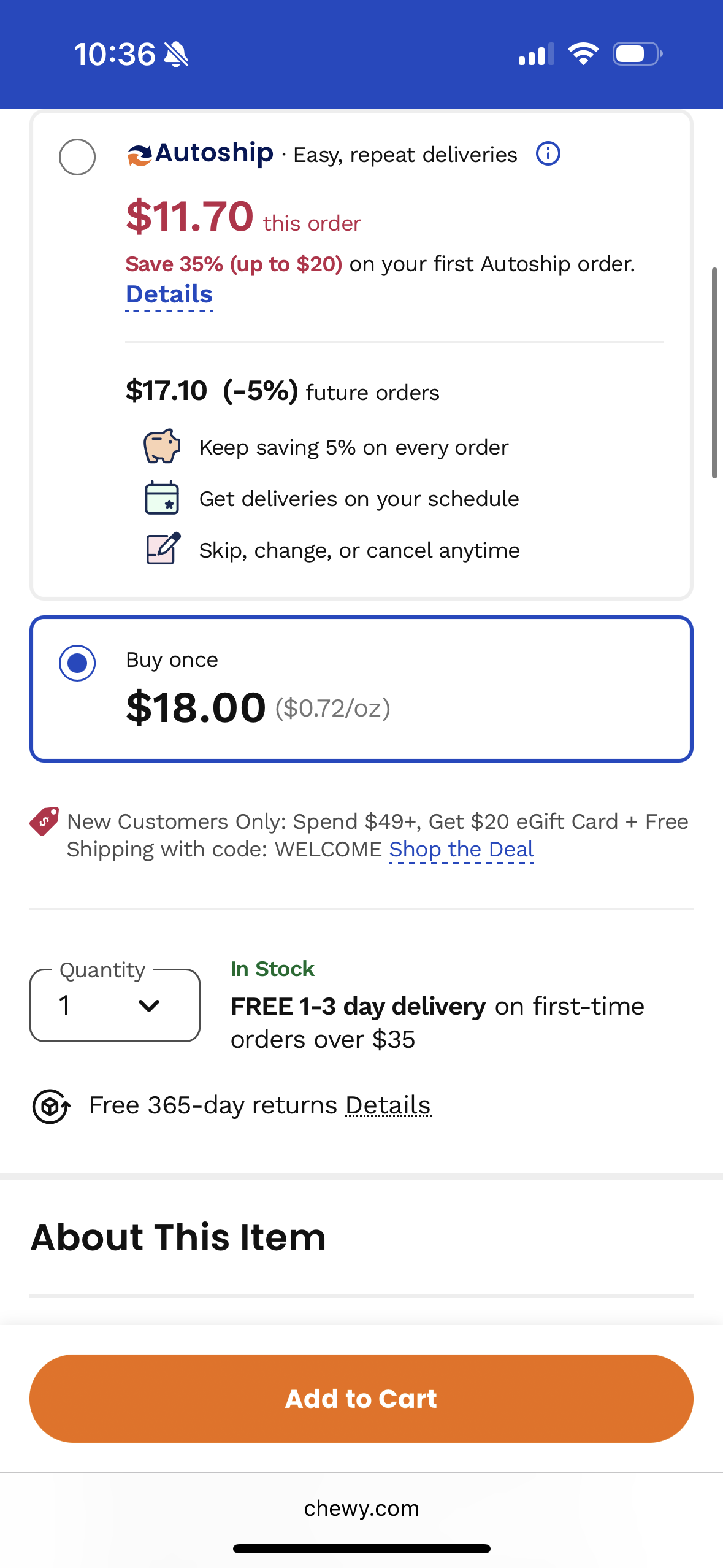Click the Shop the Deal link

tap(461, 850)
